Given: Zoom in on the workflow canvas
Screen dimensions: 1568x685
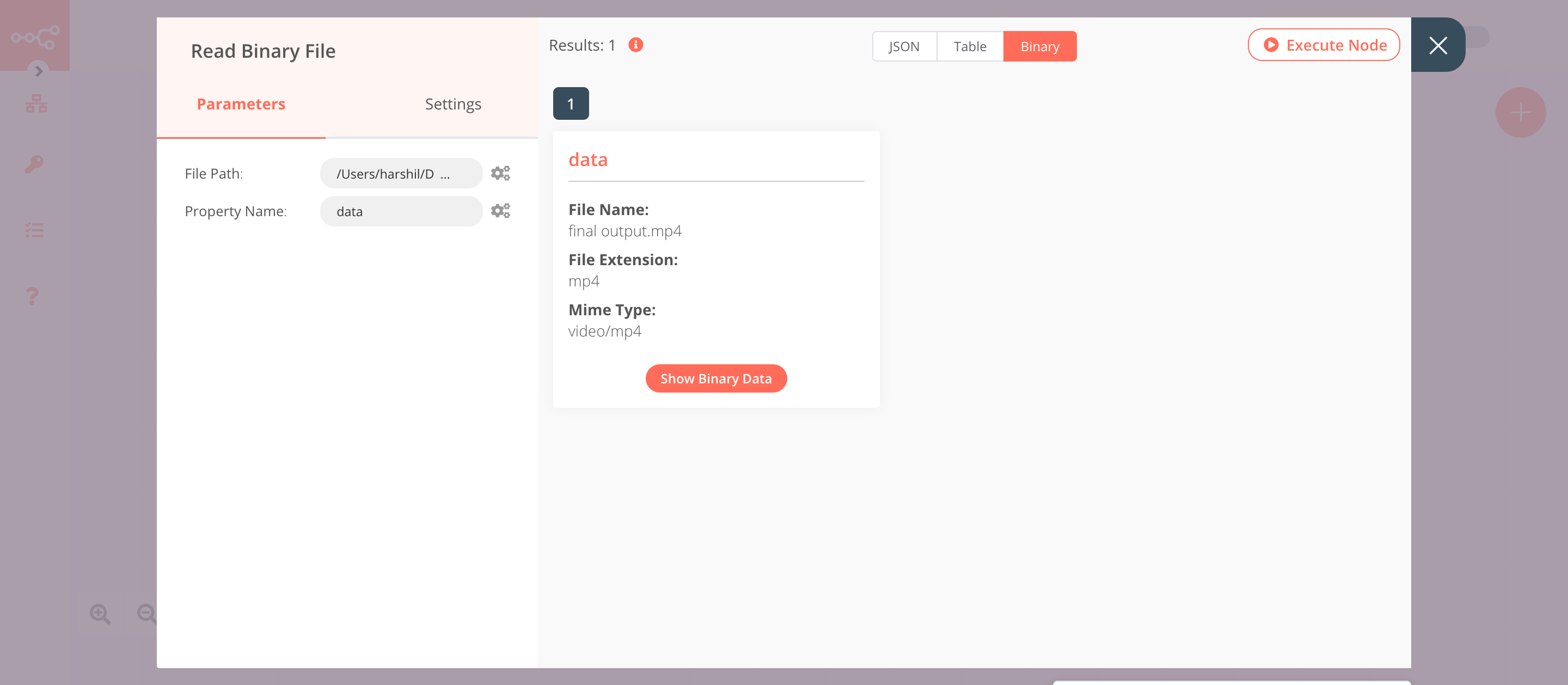Looking at the screenshot, I should click(x=100, y=614).
